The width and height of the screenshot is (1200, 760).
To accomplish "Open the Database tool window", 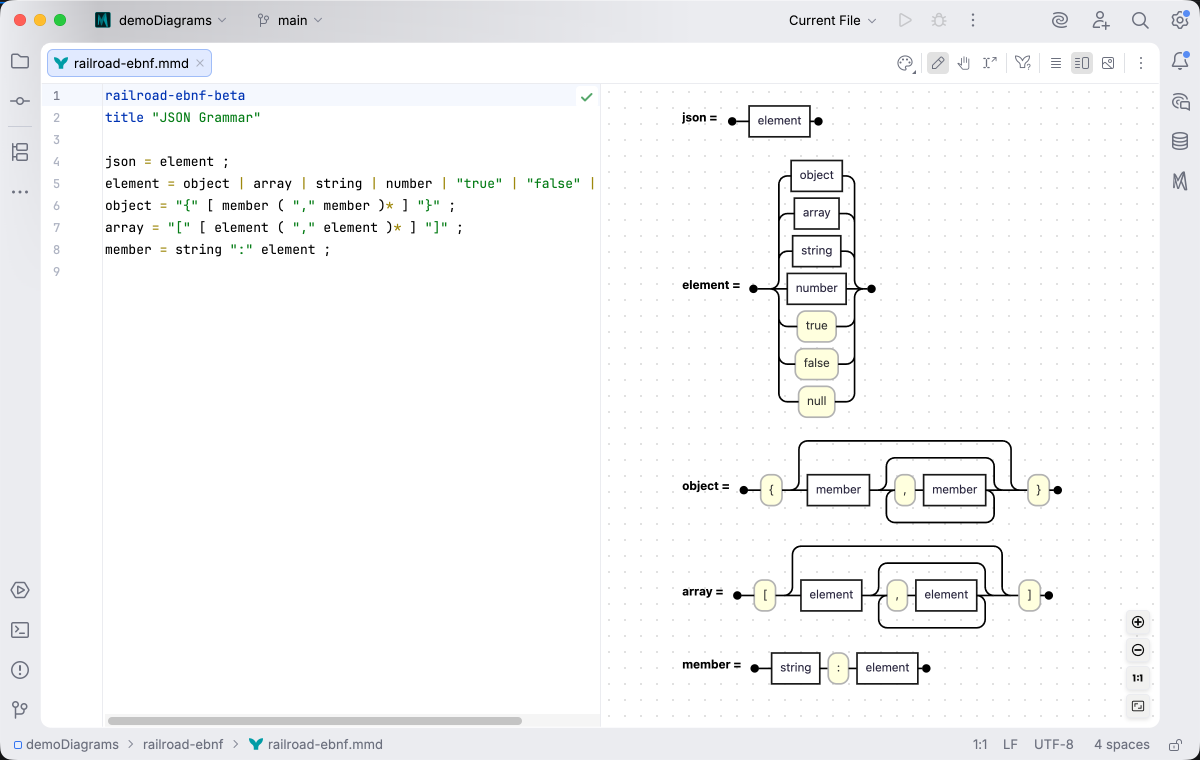I will (1180, 141).
